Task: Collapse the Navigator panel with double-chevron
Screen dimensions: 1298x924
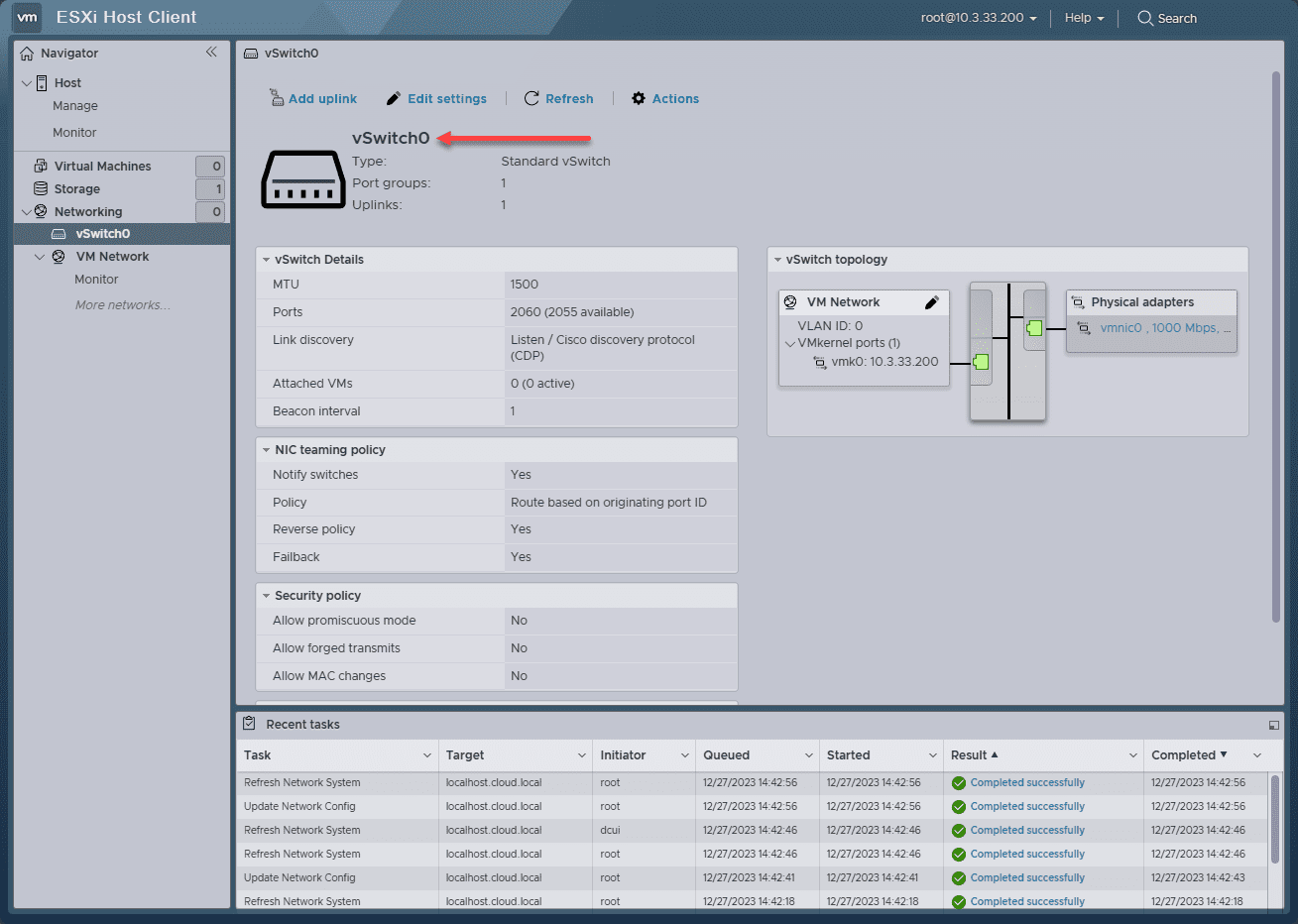Action: [211, 53]
